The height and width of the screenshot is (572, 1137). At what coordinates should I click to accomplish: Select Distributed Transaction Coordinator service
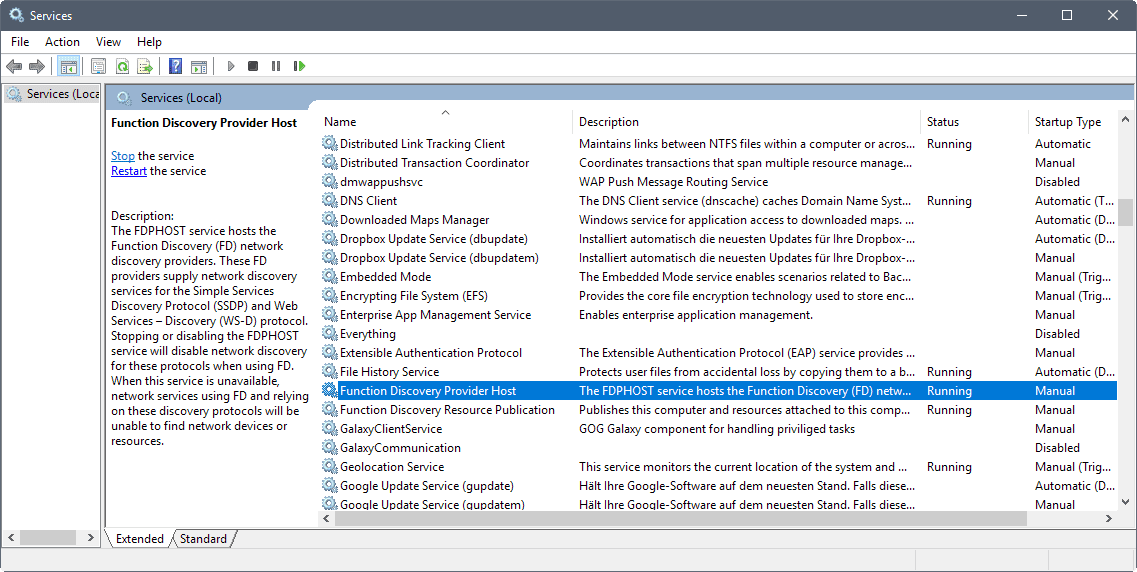pyautogui.click(x=718, y=163)
